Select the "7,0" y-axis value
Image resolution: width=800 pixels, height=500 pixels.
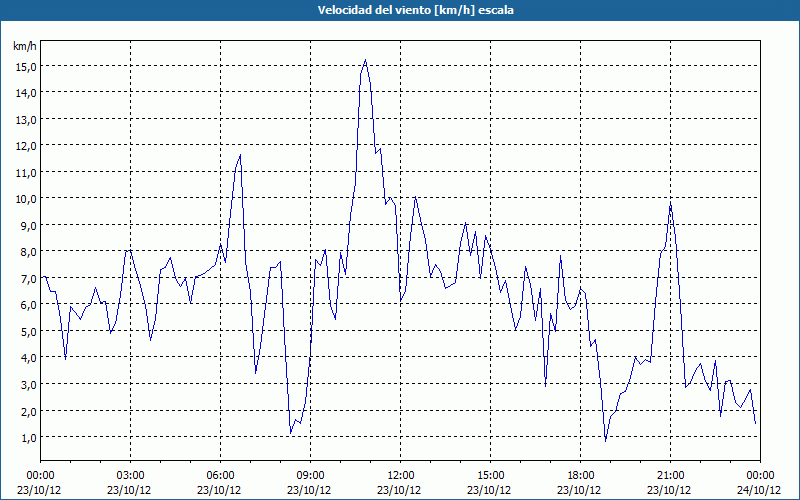[x=29, y=278]
